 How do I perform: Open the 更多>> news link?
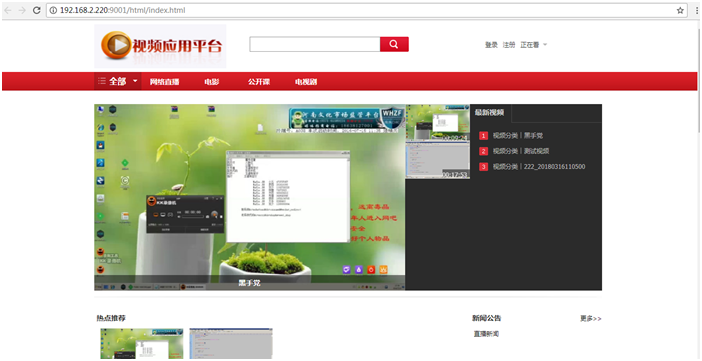[591, 318]
